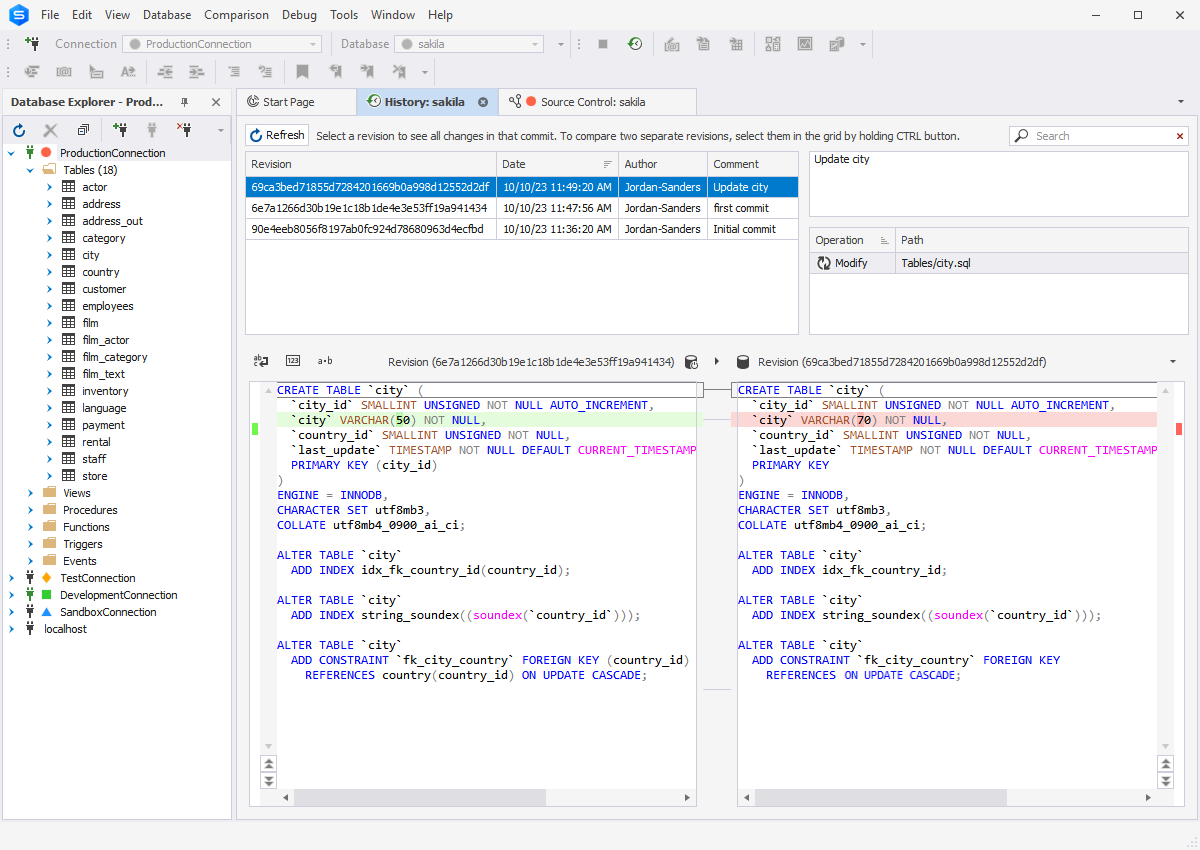The width and height of the screenshot is (1200, 850).
Task: Open the Connection dropdown showing ProductionConnection
Action: (x=222, y=44)
